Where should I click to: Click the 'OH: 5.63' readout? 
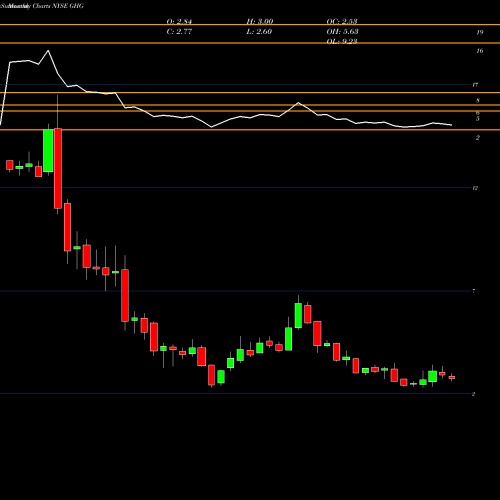[x=342, y=31]
